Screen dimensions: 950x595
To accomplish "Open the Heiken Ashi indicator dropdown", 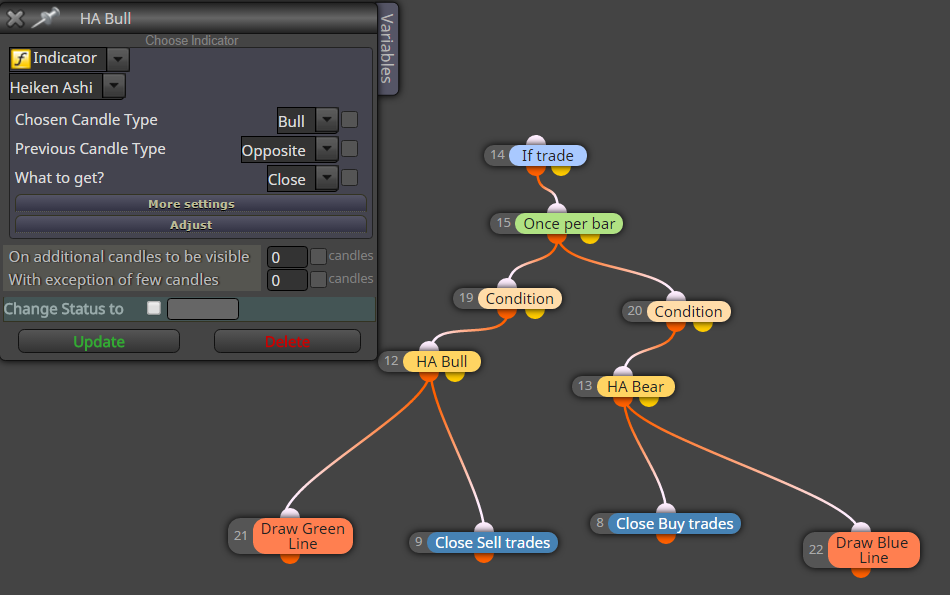I will pos(114,87).
